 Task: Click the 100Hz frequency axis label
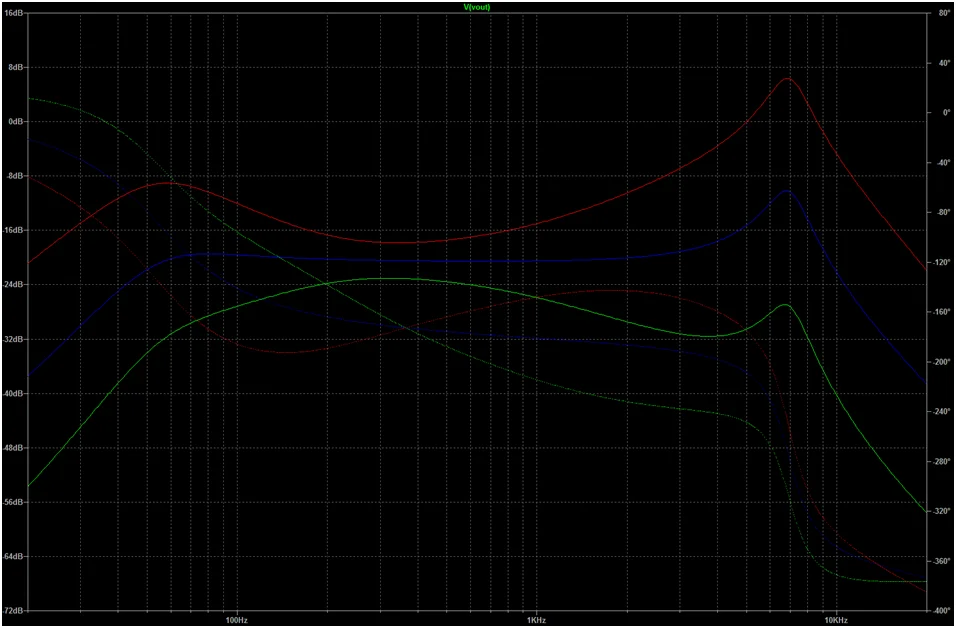[x=237, y=619]
